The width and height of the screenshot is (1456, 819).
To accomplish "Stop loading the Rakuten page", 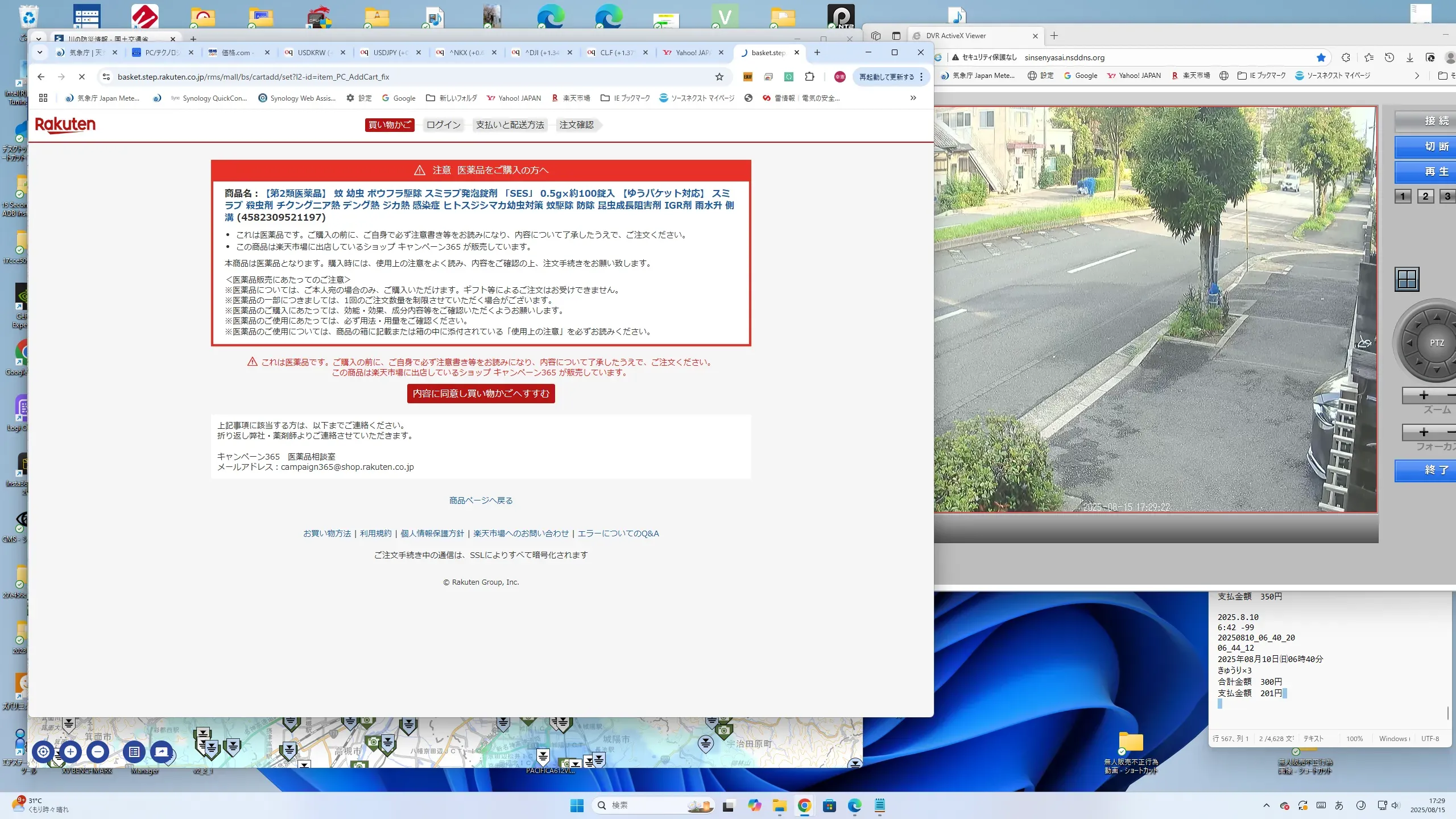I will 81,77.
